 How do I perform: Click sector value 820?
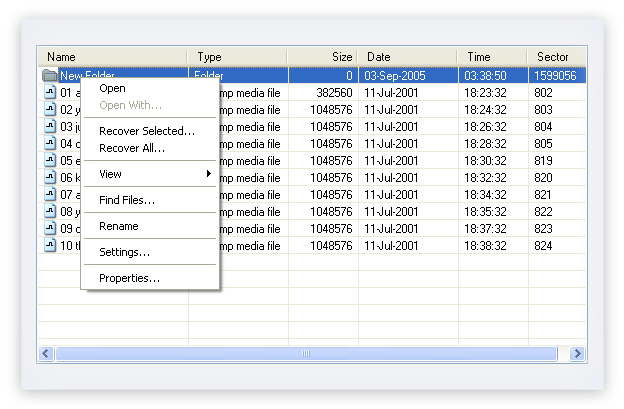click(x=543, y=178)
